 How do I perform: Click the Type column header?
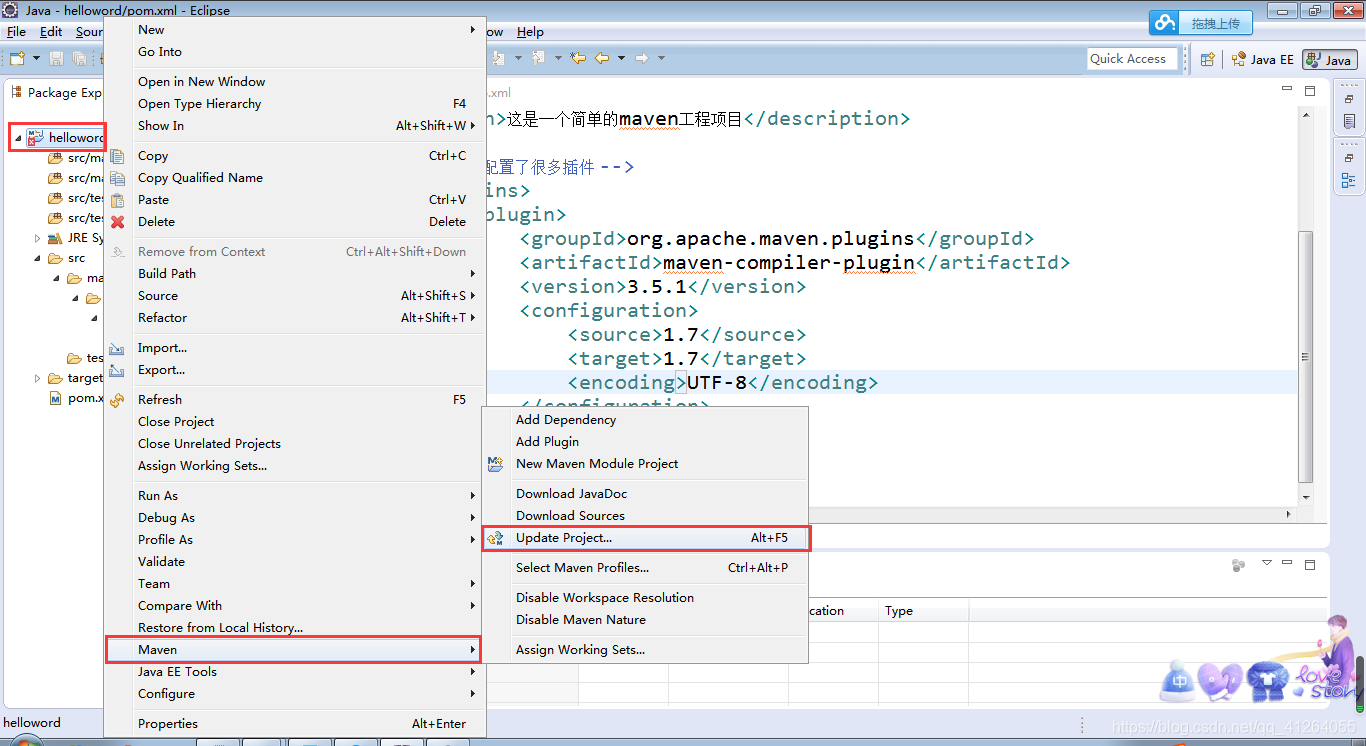(924, 611)
